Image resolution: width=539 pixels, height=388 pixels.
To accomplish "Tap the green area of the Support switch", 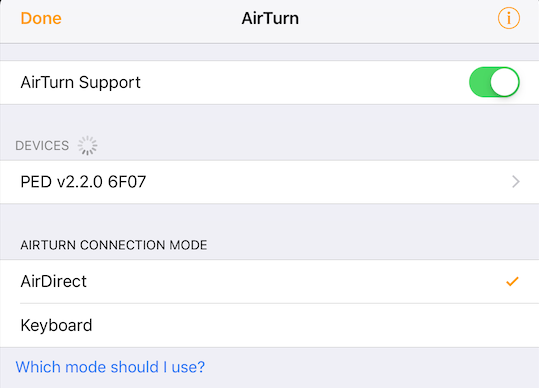I will (480, 82).
